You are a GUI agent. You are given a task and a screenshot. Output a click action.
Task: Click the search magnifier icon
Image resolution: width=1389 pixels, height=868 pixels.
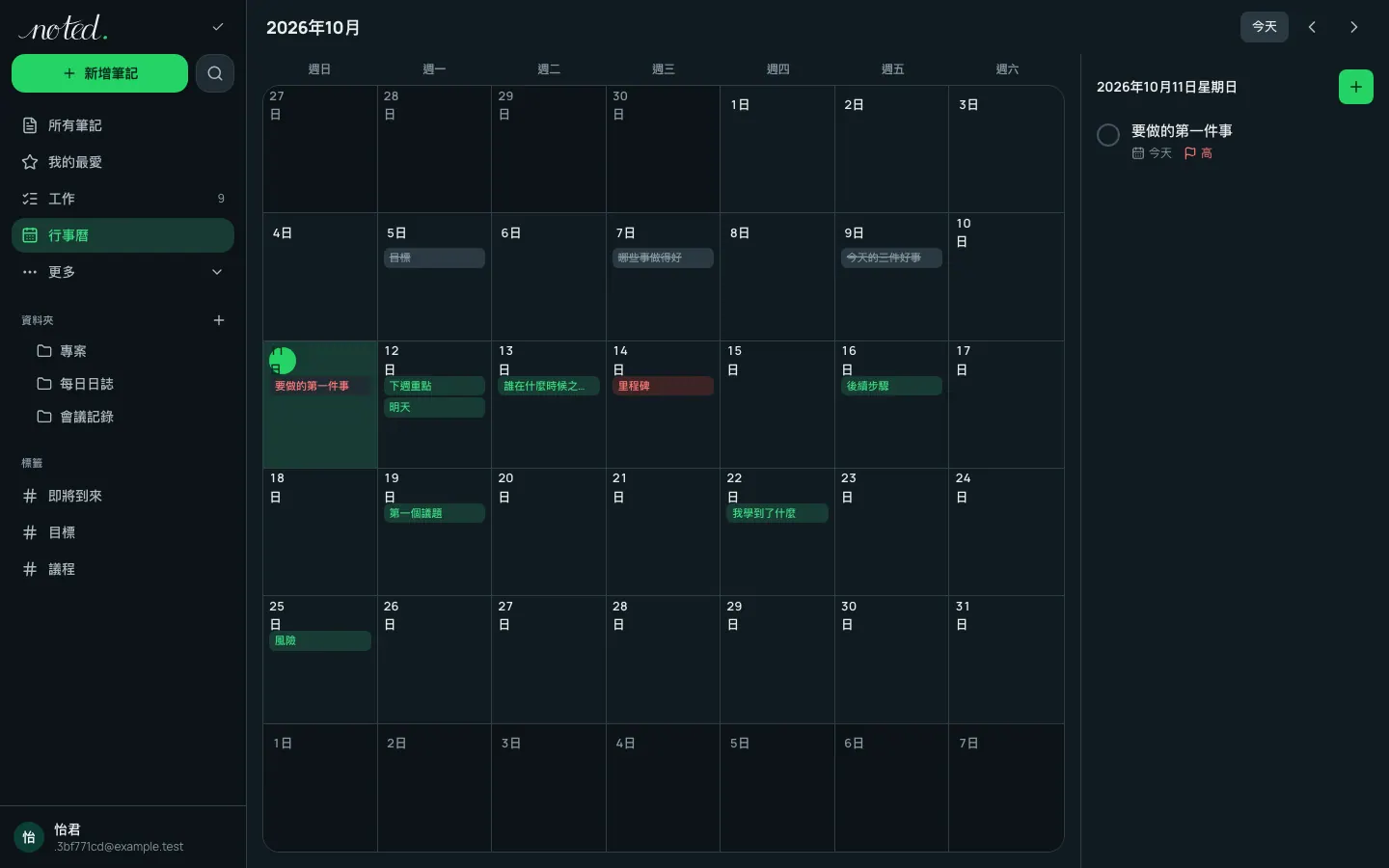tap(215, 73)
